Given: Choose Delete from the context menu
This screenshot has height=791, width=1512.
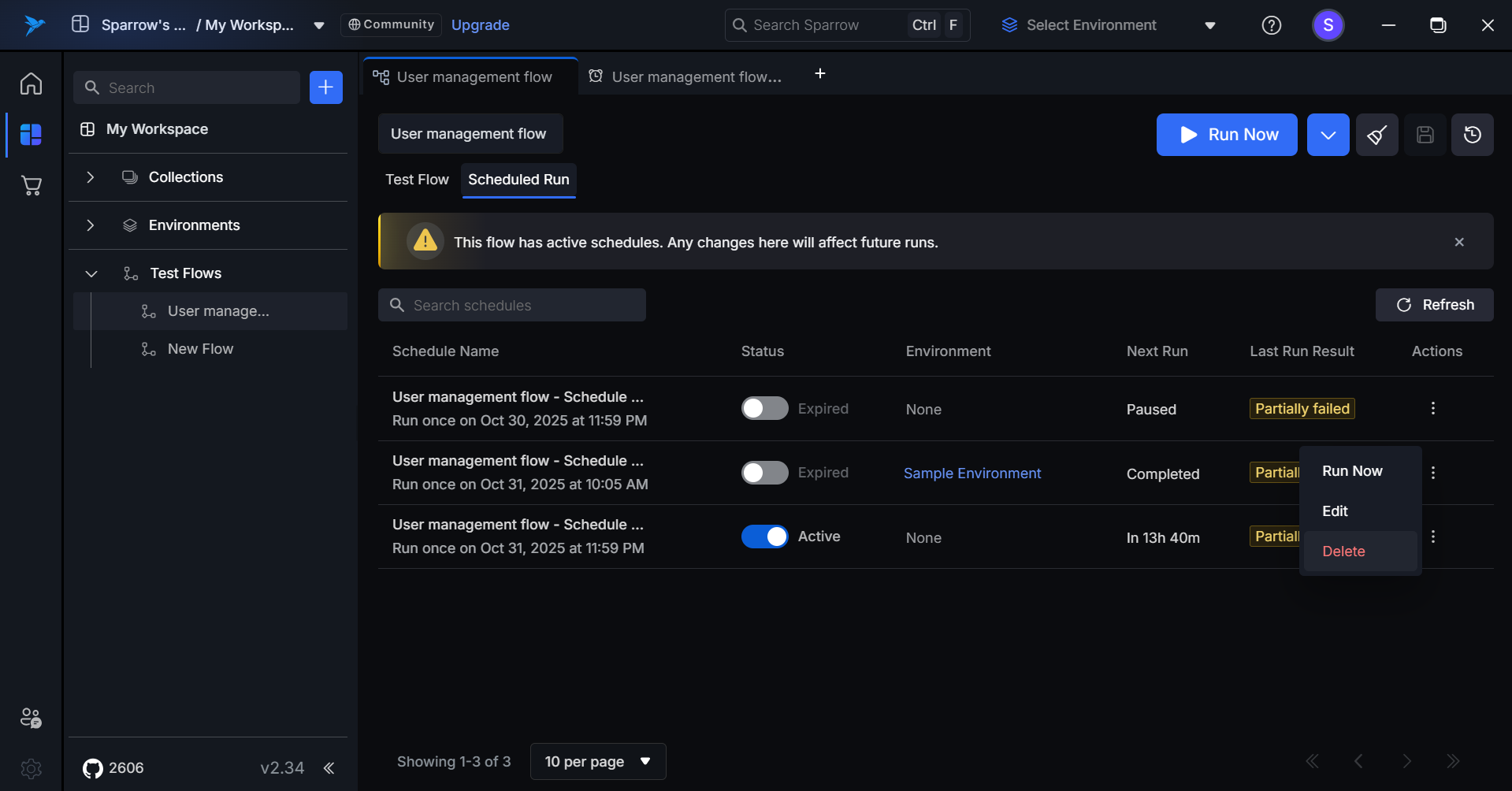Looking at the screenshot, I should (x=1343, y=551).
